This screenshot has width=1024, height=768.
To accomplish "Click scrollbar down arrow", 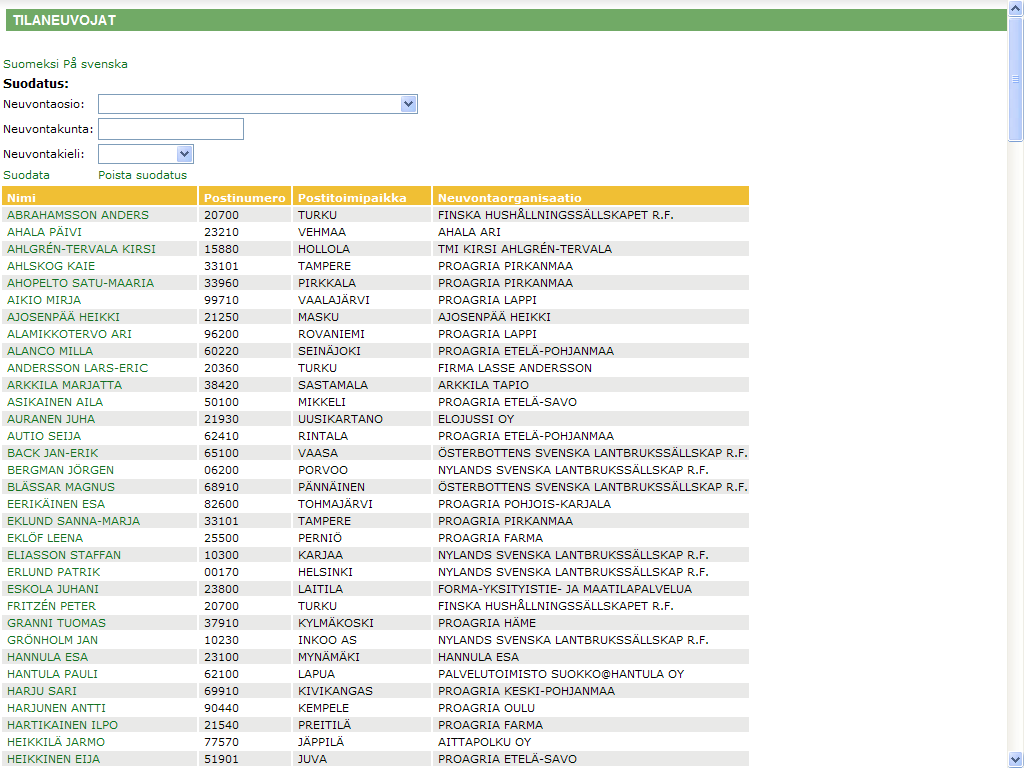I will (1015, 759).
